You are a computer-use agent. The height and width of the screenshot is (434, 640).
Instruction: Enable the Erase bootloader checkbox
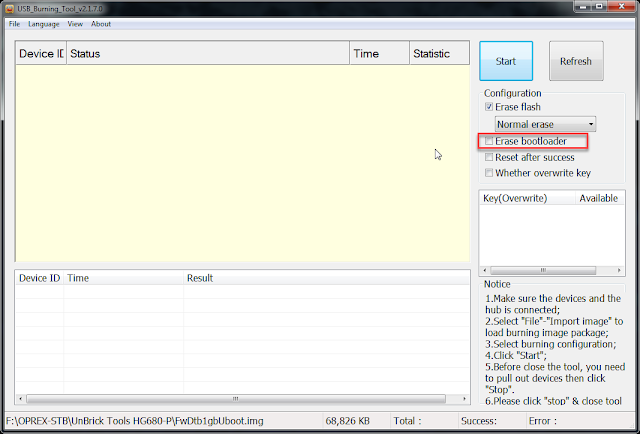(x=489, y=142)
